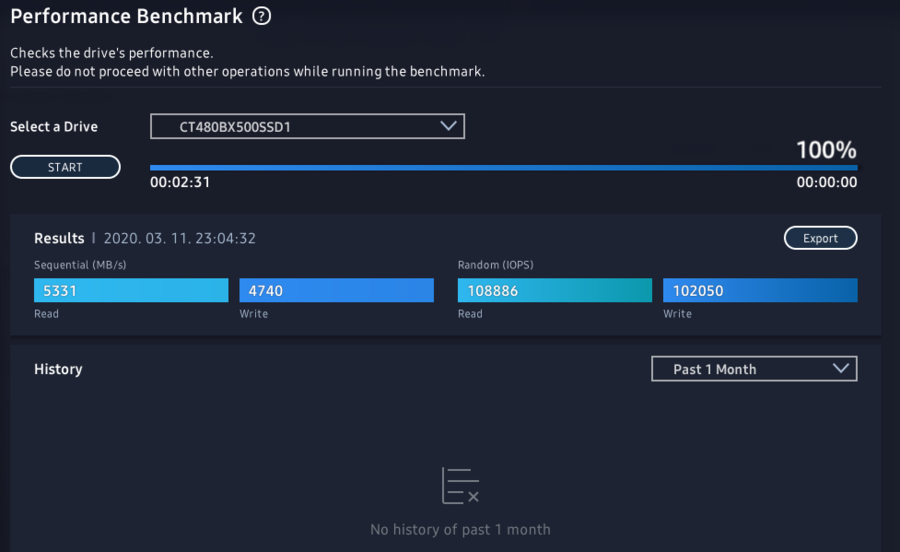Screen dimensions: 900x552
Task: Select the CT480BX500SSD1 drive combo box
Action: click(x=307, y=126)
